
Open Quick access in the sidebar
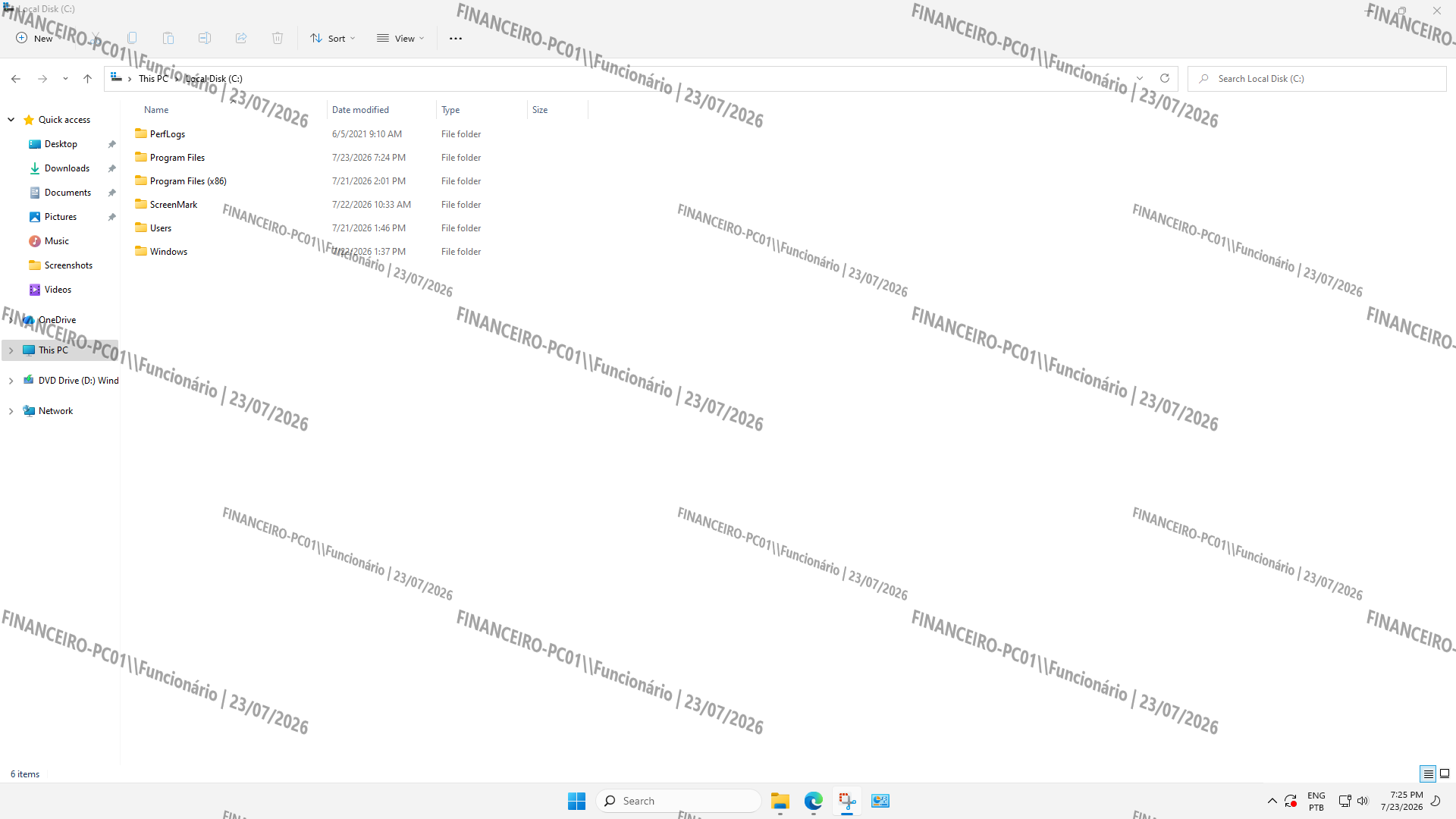tap(64, 120)
